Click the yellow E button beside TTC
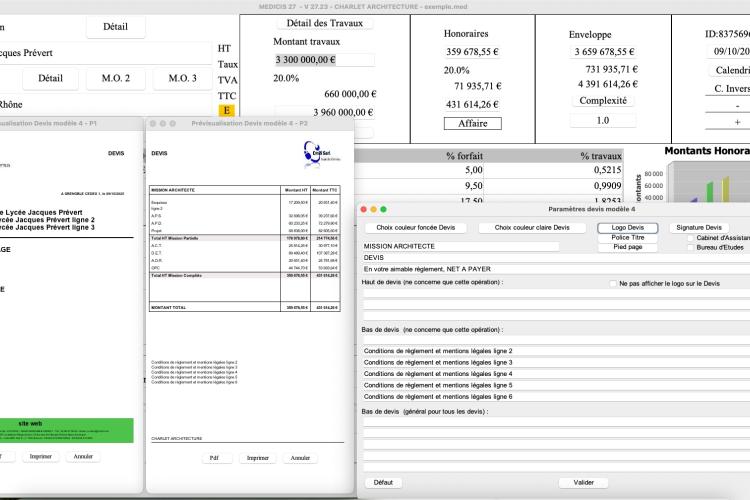Viewport: 750px width, 500px height. 227,111
